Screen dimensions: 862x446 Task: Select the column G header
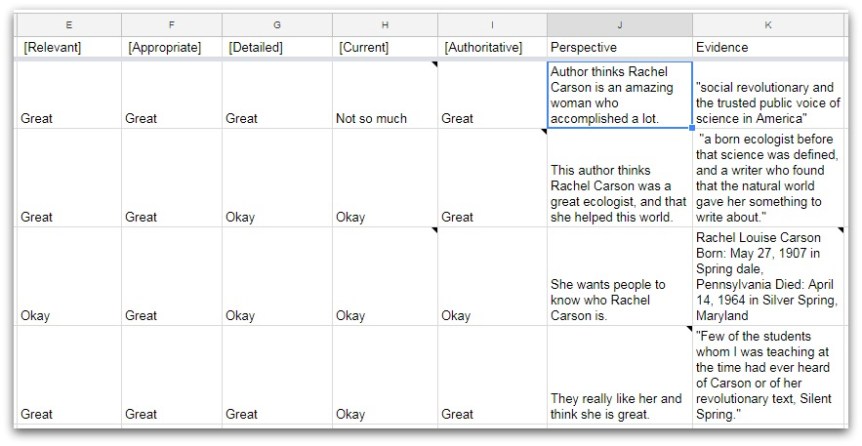tap(277, 25)
